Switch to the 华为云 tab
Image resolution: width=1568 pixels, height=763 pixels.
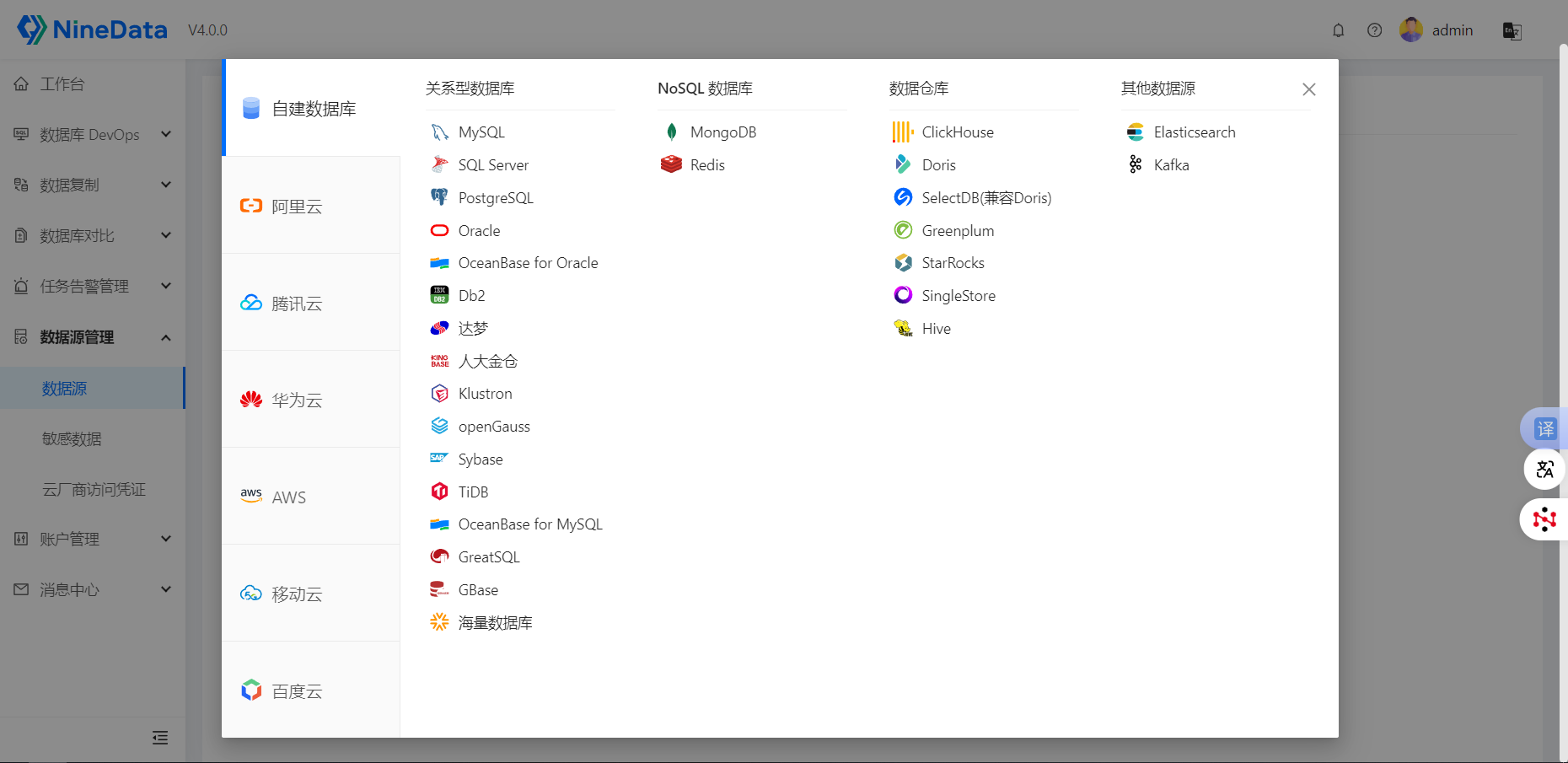312,400
